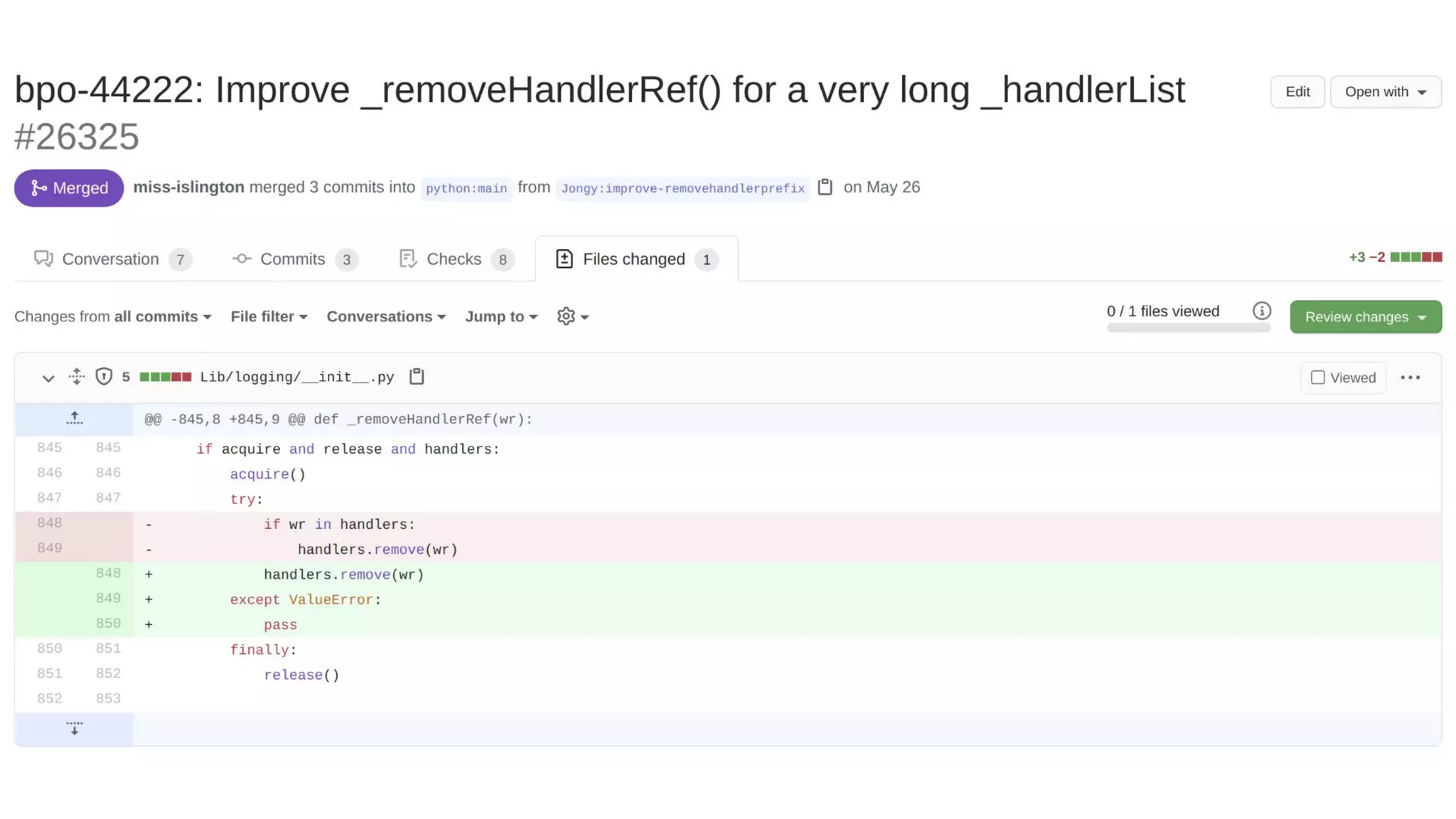
Task: Open the Open with dropdown
Action: tap(1385, 92)
